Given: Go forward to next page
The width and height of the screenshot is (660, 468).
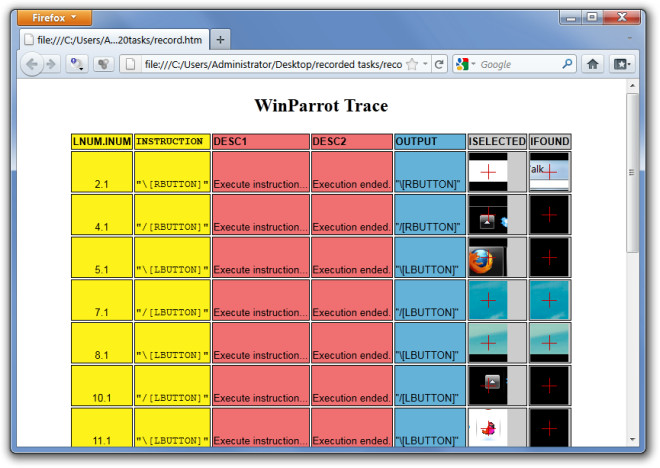Looking at the screenshot, I should point(51,64).
